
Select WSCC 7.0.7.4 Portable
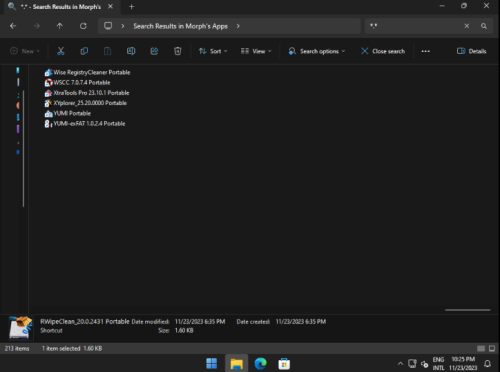click(77, 83)
